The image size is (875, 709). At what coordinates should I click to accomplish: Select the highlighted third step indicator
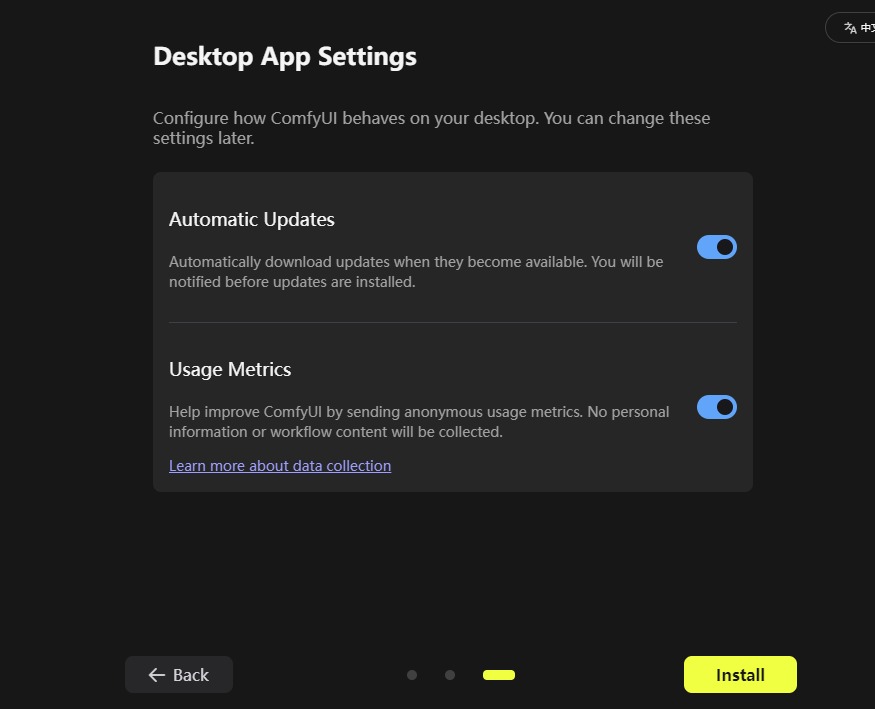tap(499, 675)
